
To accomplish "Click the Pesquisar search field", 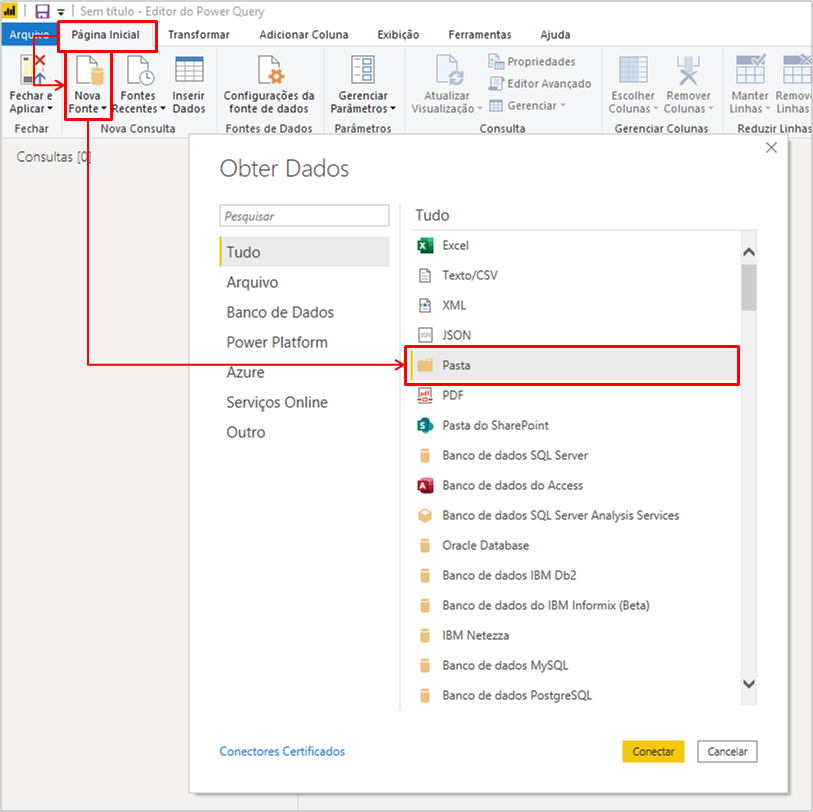I will click(304, 216).
